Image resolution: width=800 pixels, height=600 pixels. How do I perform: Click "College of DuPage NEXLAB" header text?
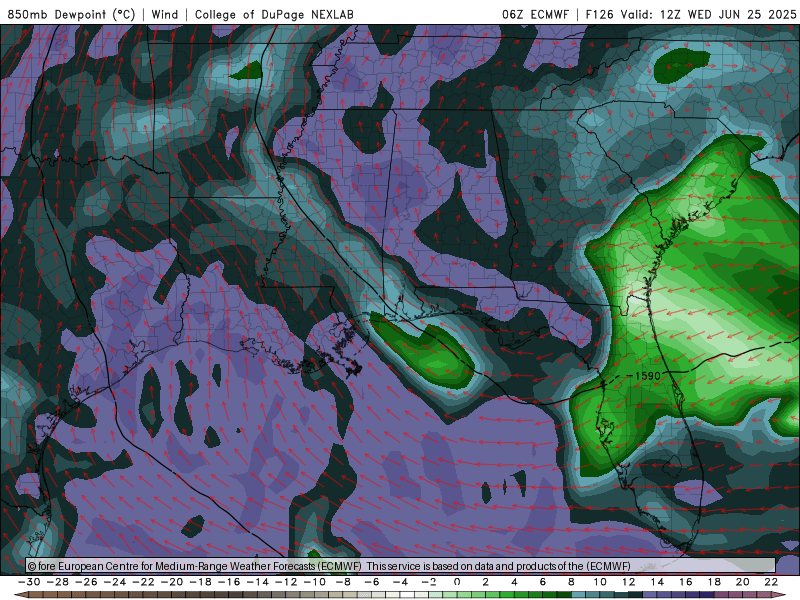pyautogui.click(x=274, y=14)
